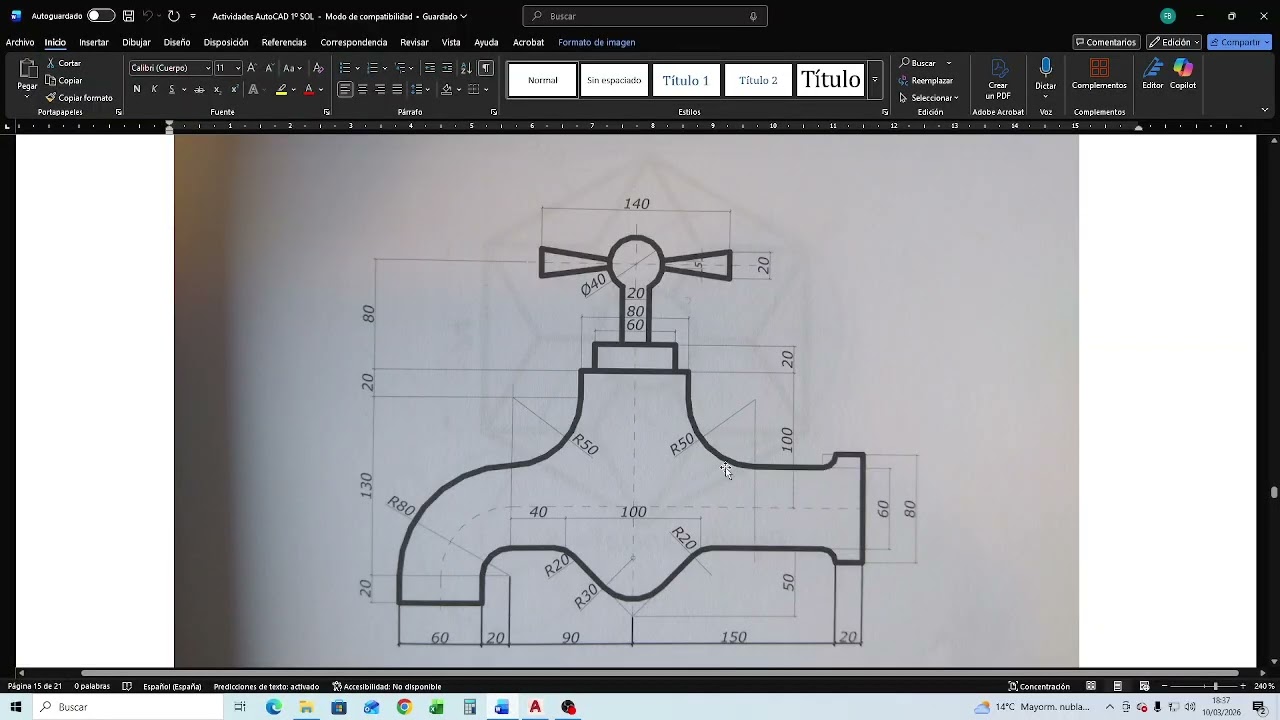Image resolution: width=1280 pixels, height=720 pixels.
Task: Click Crear un PDF in Adobe Acrobat
Action: (x=998, y=78)
